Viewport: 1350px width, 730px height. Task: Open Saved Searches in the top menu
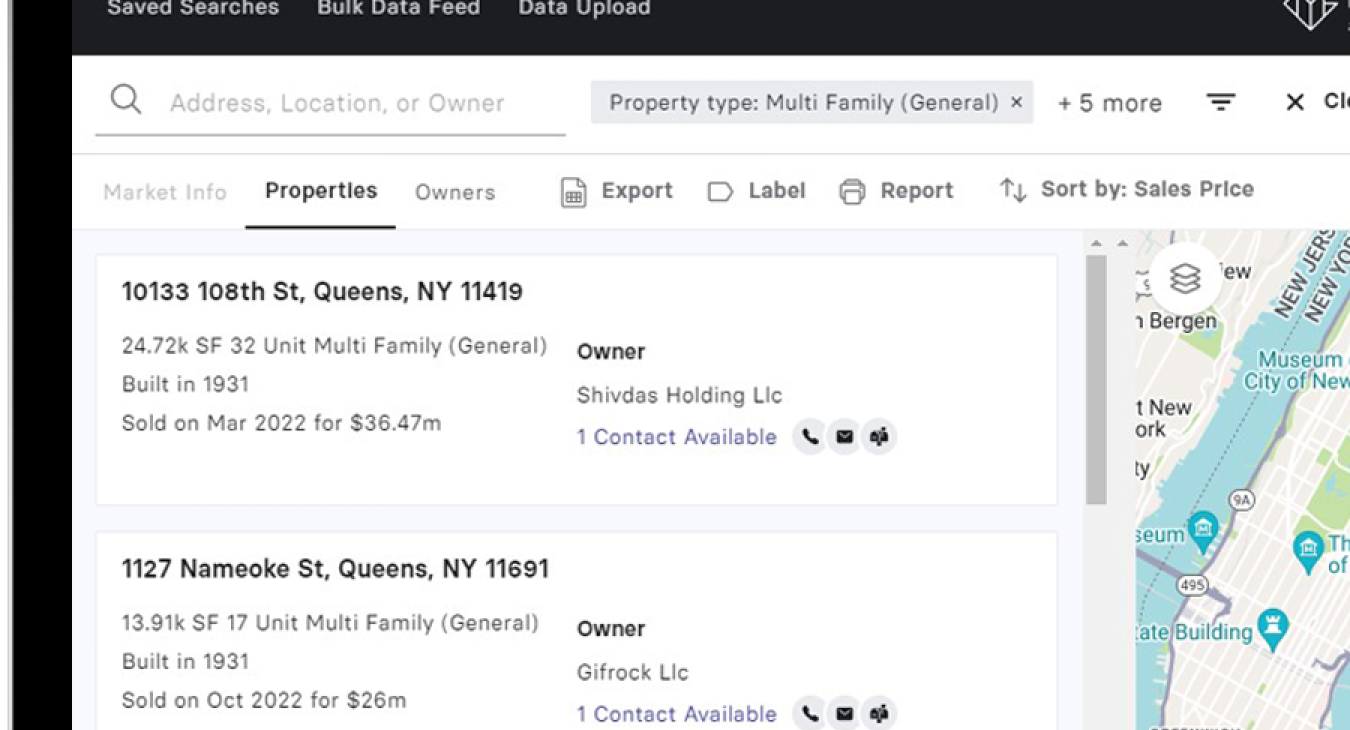pyautogui.click(x=193, y=9)
